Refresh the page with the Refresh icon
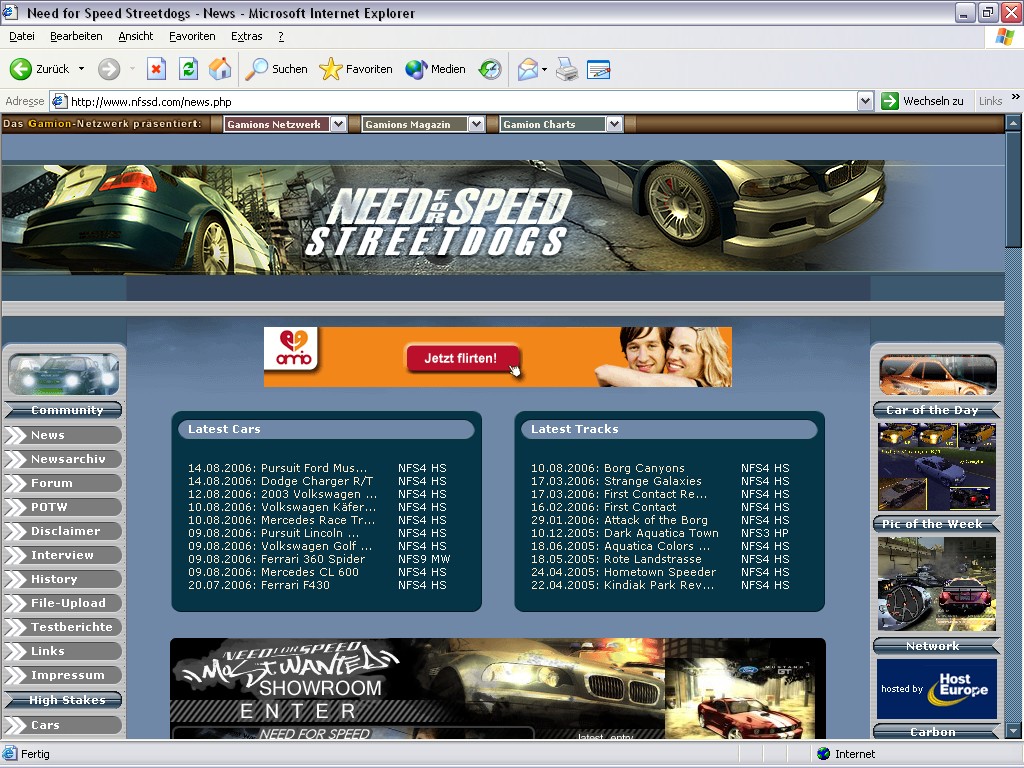 point(188,69)
